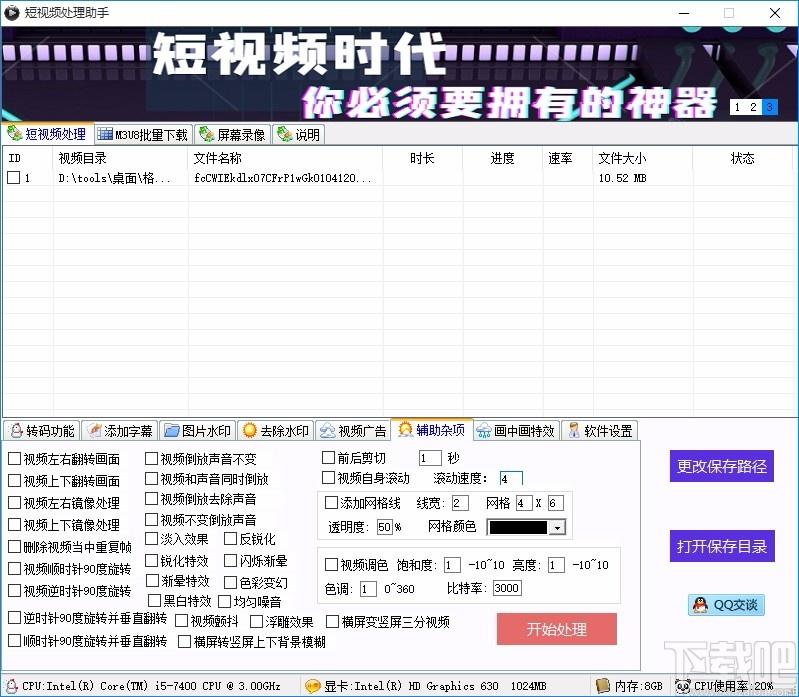This screenshot has width=799, height=697.
Task: Click the 说明 tab icon
Action: click(284, 134)
